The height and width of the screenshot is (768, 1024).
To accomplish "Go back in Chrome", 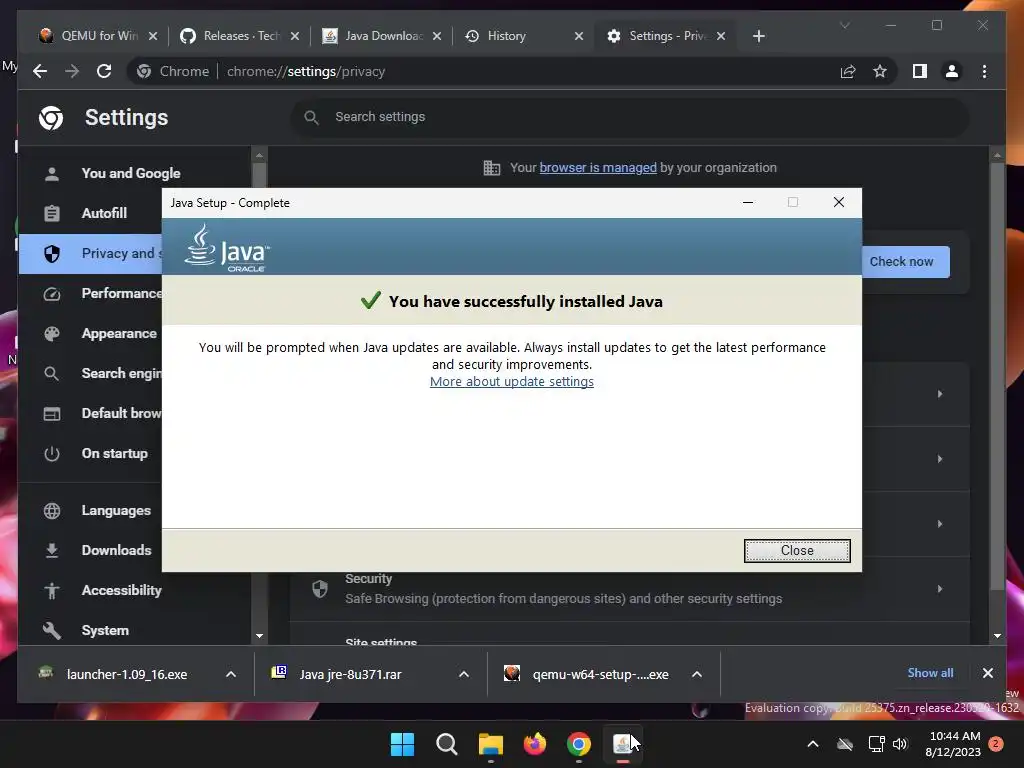I will [40, 71].
